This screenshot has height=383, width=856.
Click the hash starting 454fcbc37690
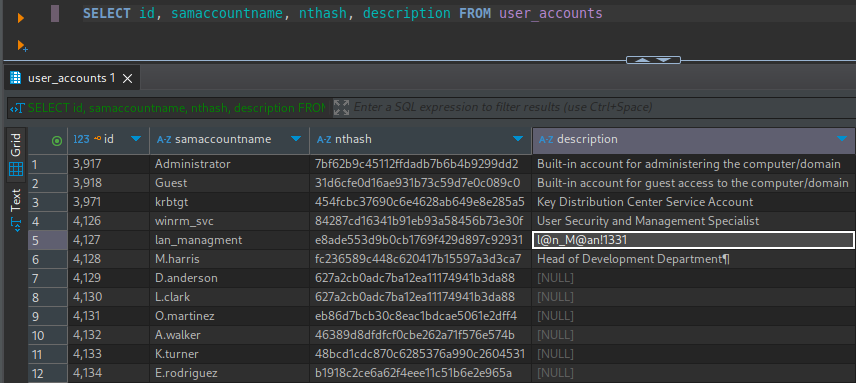click(420, 202)
